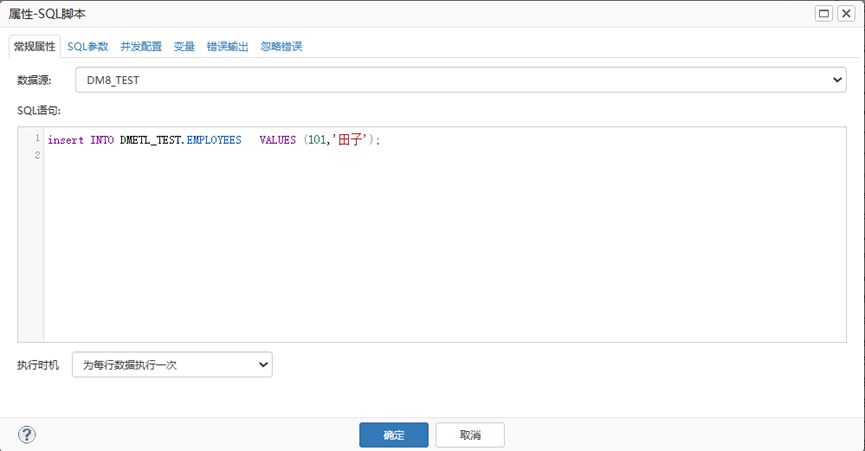Click the 'insert' keyword in line 1

pos(66,140)
